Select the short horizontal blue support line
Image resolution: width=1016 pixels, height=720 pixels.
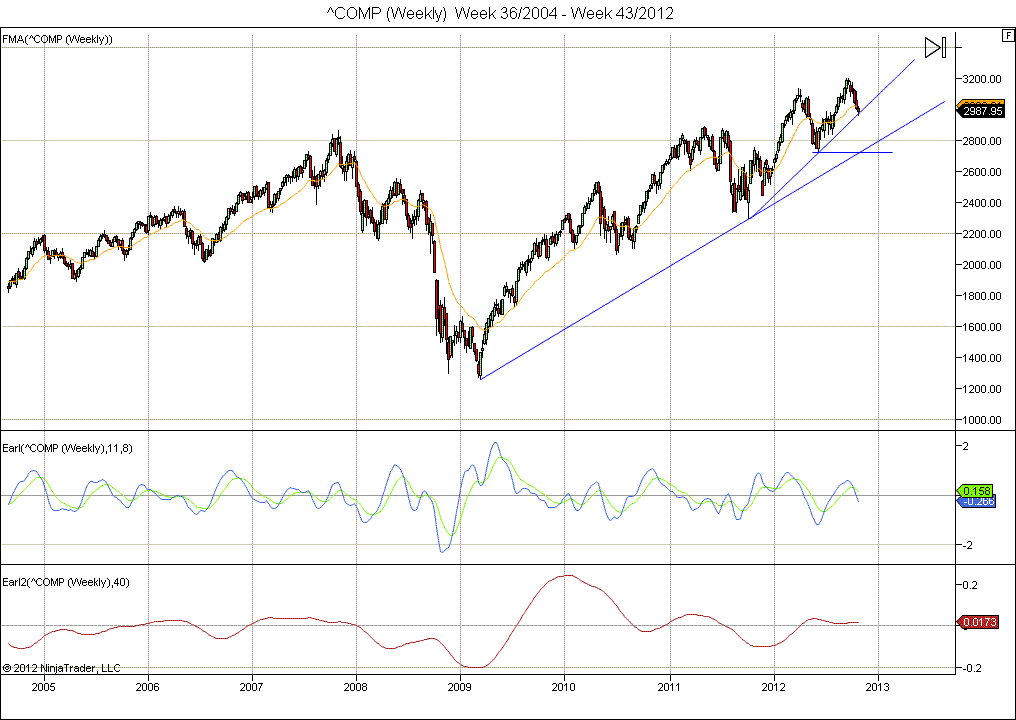click(854, 152)
